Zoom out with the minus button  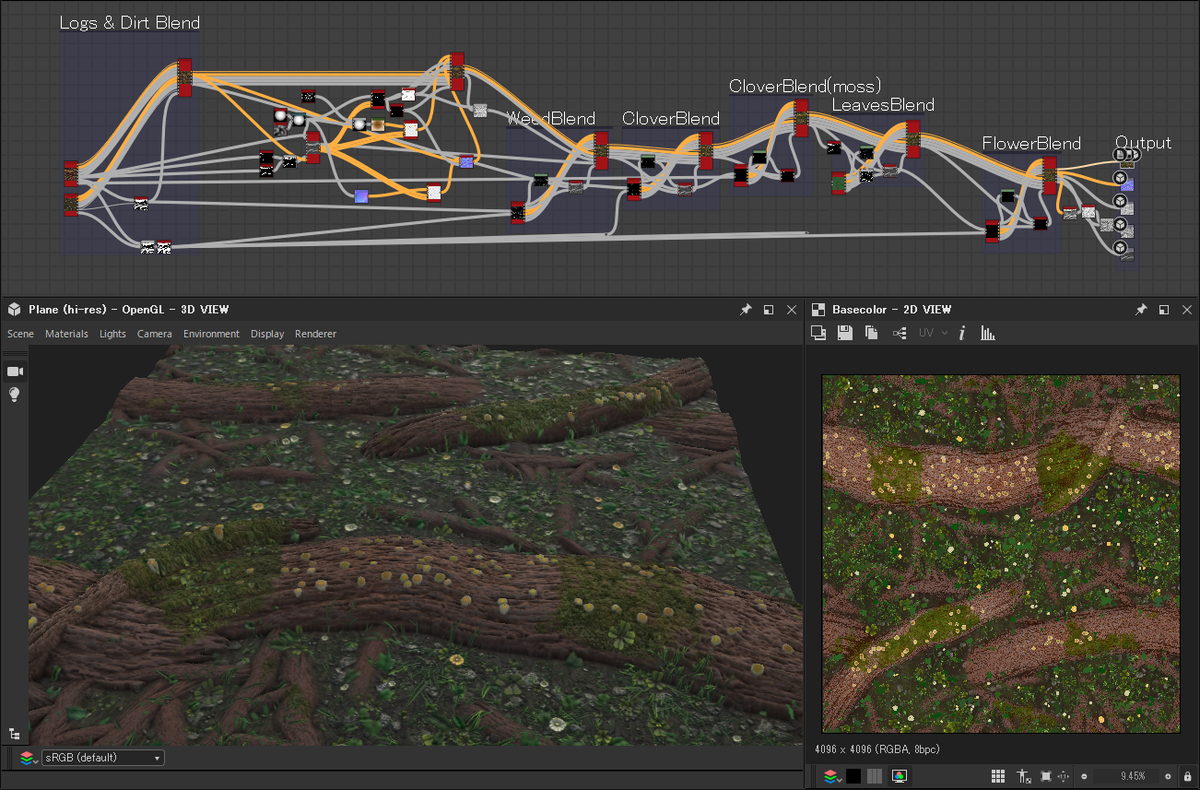tap(1084, 776)
